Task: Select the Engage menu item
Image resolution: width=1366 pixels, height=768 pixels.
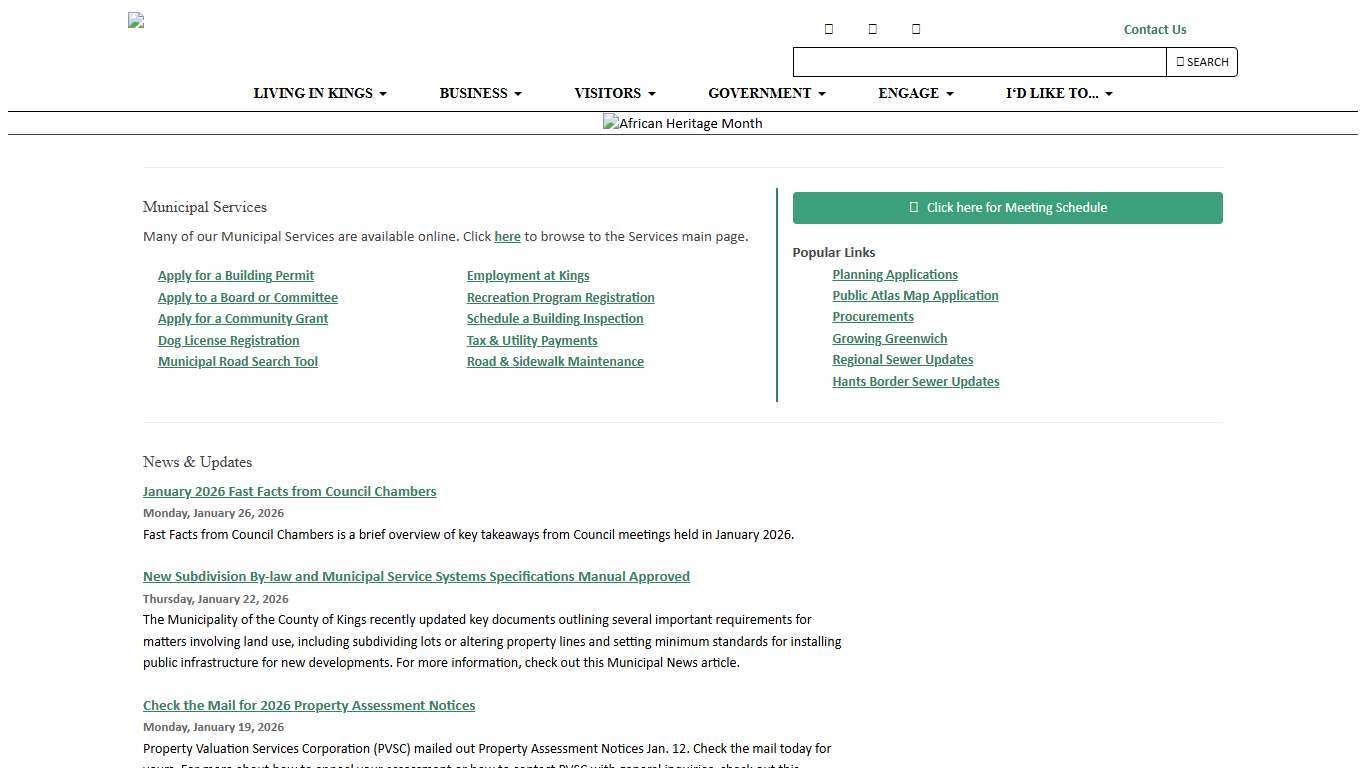Action: pos(915,93)
